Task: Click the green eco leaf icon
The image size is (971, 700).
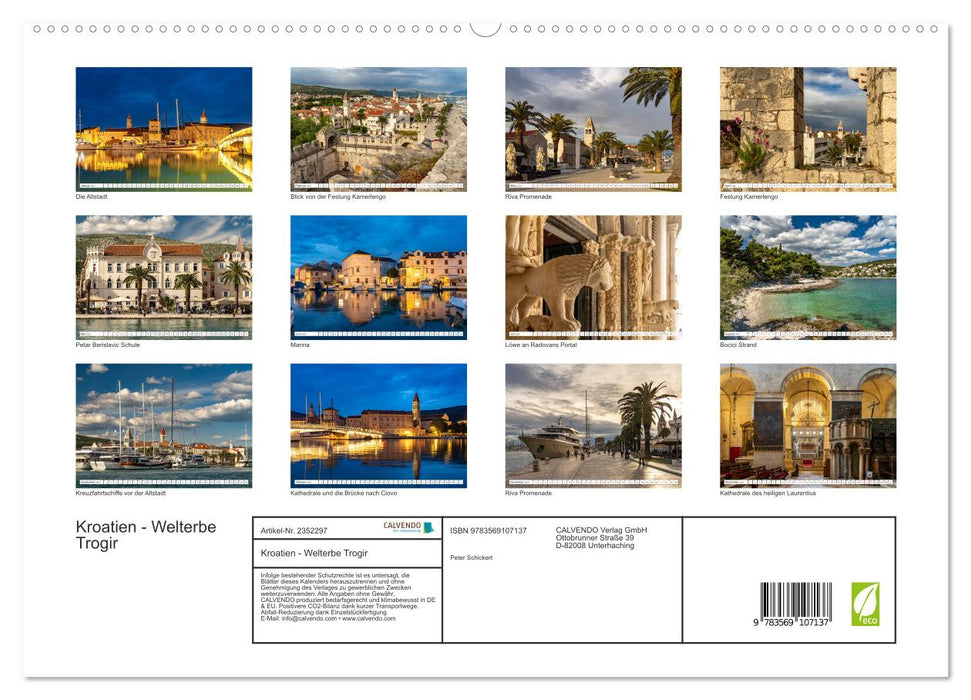Action: (x=865, y=604)
